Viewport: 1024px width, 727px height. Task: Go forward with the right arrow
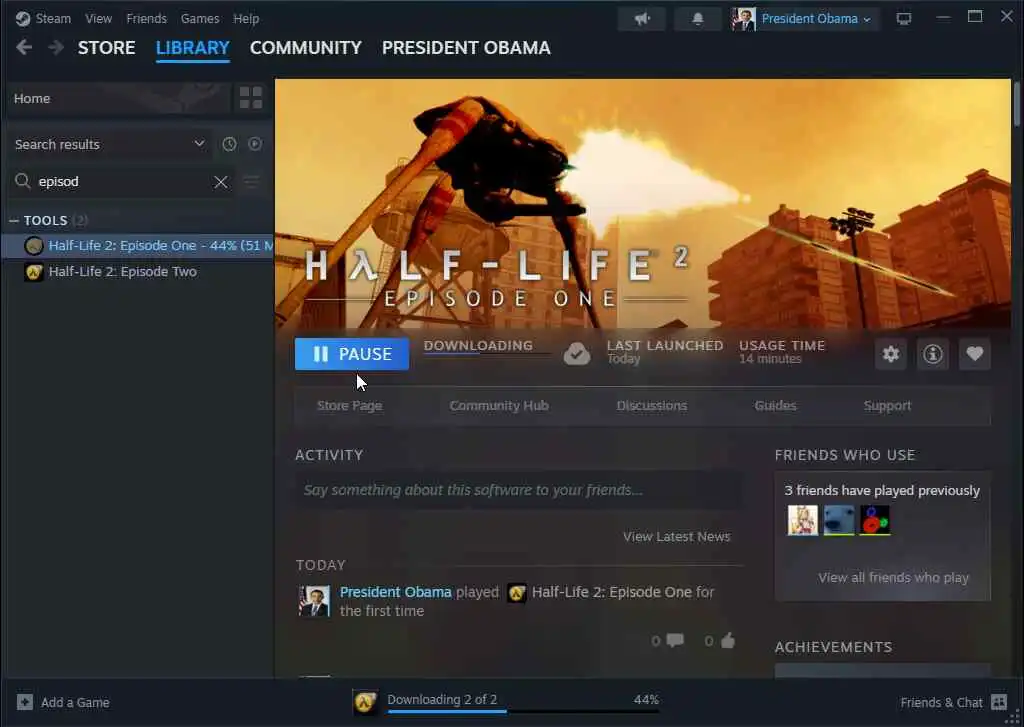(56, 48)
